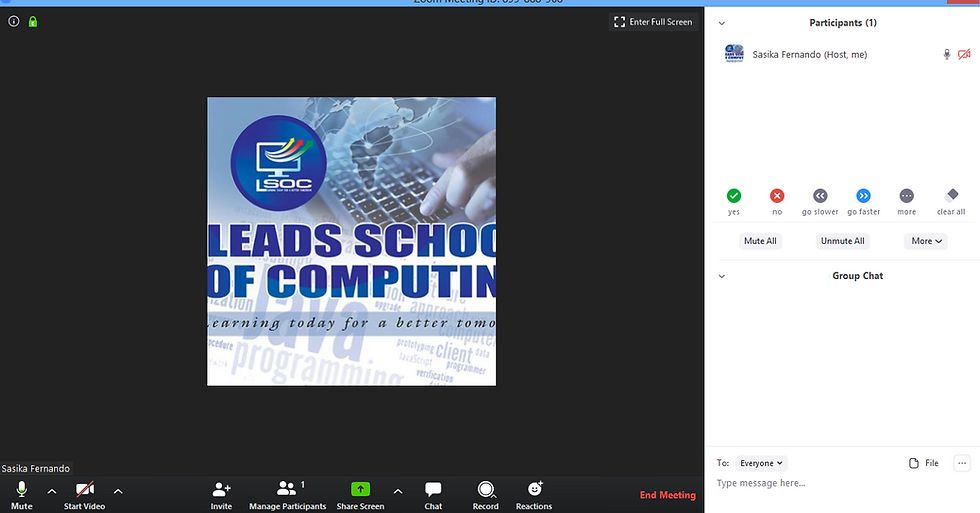Image resolution: width=980 pixels, height=513 pixels.
Task: Click the go faster feedback icon
Action: [863, 196]
